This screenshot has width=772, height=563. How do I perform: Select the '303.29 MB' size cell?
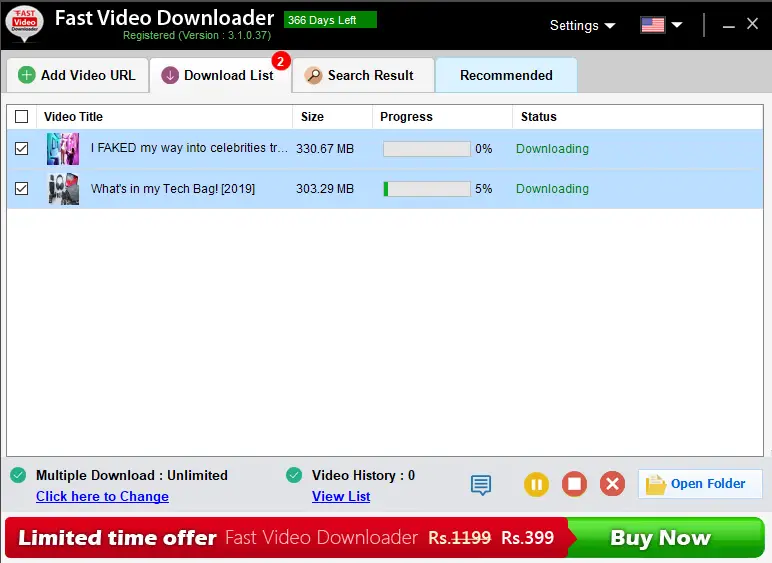(x=325, y=189)
